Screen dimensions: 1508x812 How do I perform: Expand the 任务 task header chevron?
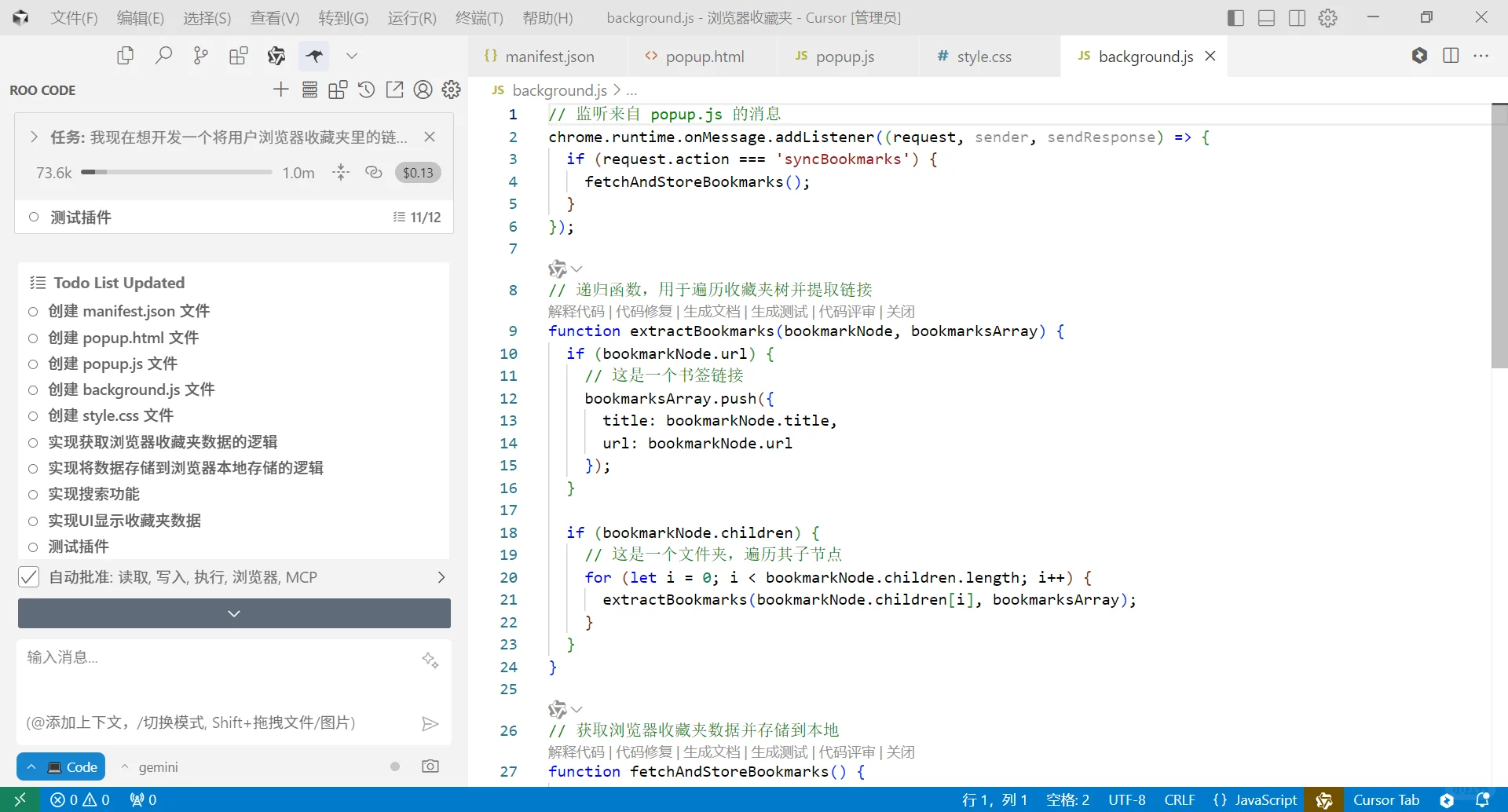point(34,136)
